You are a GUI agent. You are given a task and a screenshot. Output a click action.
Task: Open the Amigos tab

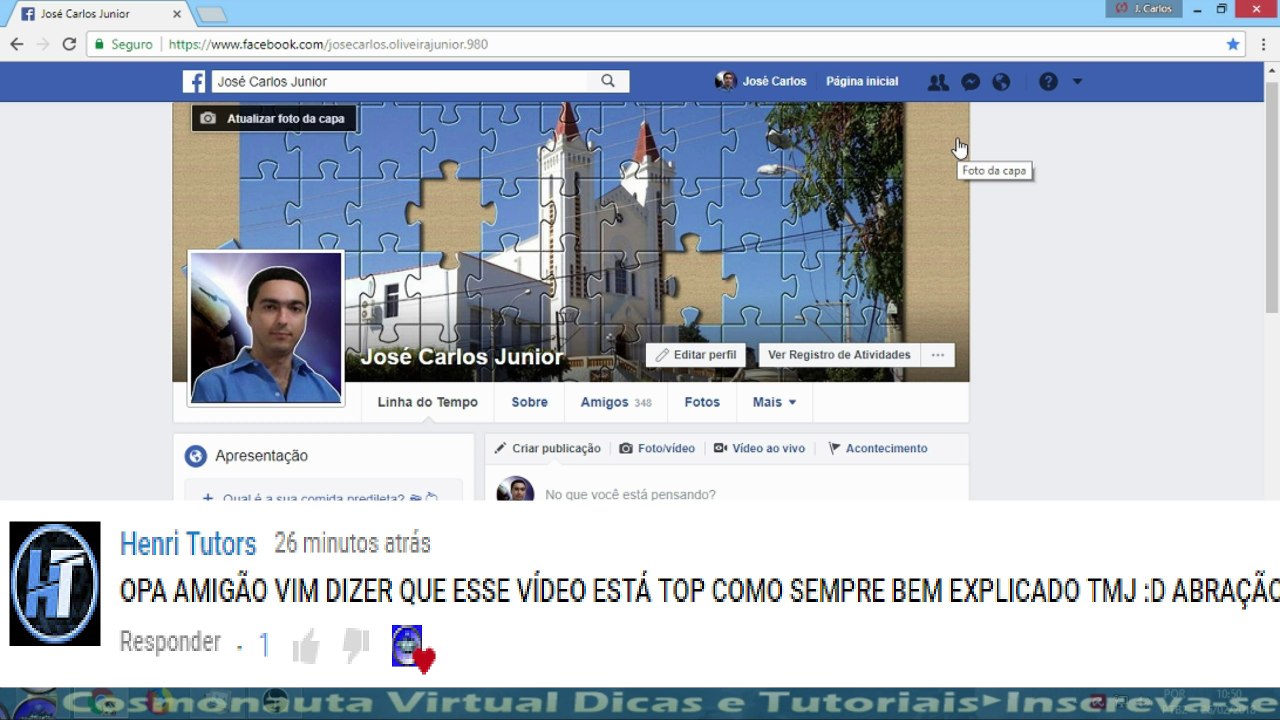tap(616, 402)
